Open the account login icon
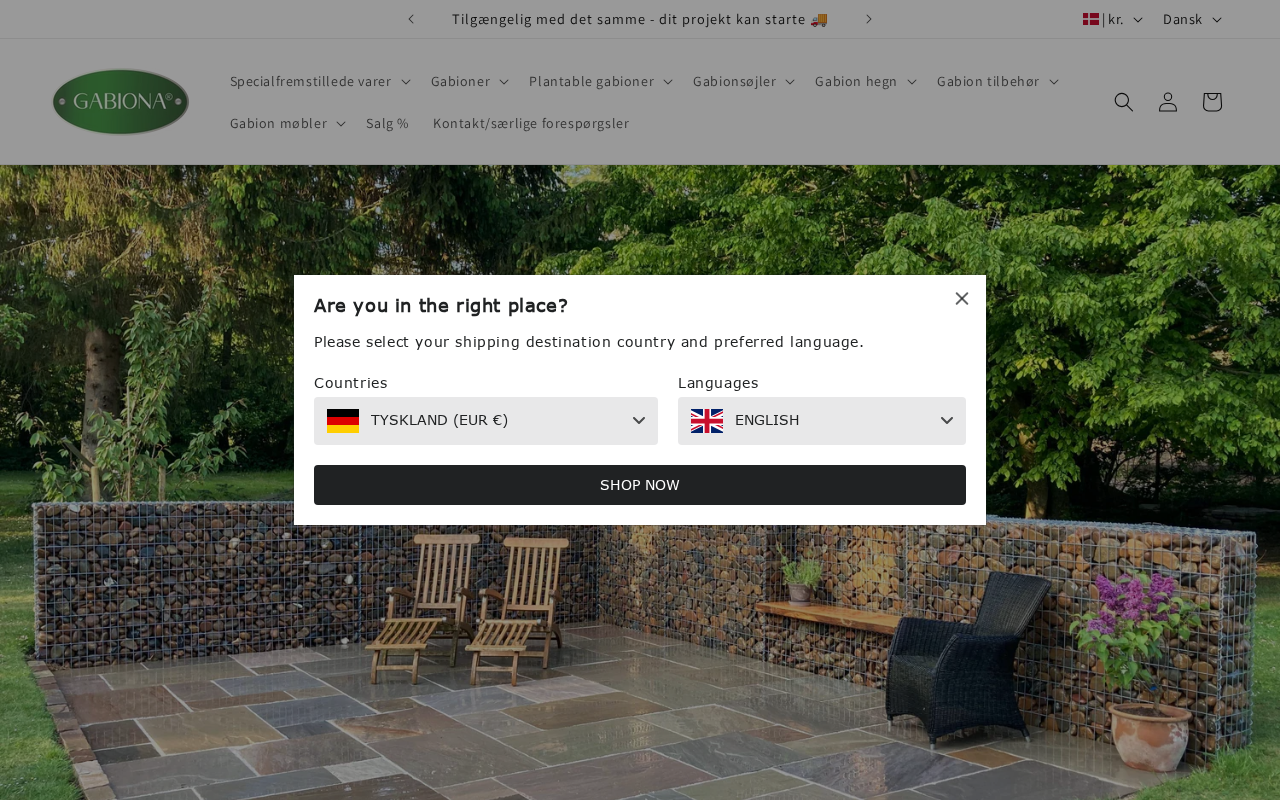1280x800 pixels. point(1168,102)
